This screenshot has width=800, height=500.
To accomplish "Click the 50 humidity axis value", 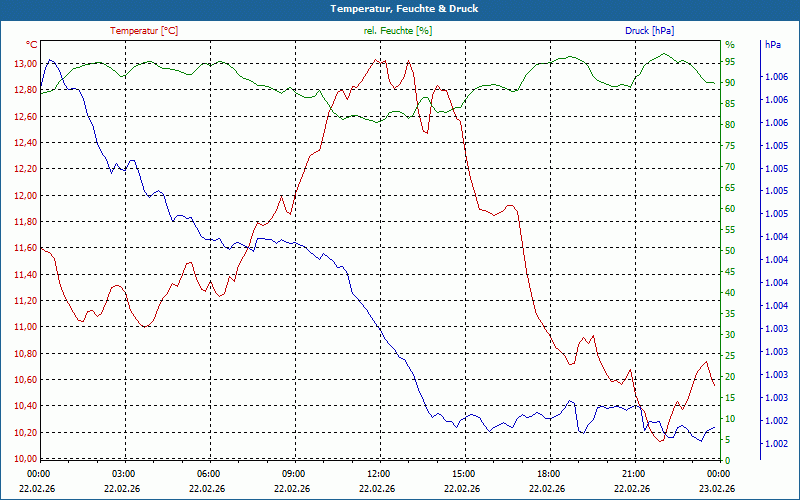I will (730, 251).
